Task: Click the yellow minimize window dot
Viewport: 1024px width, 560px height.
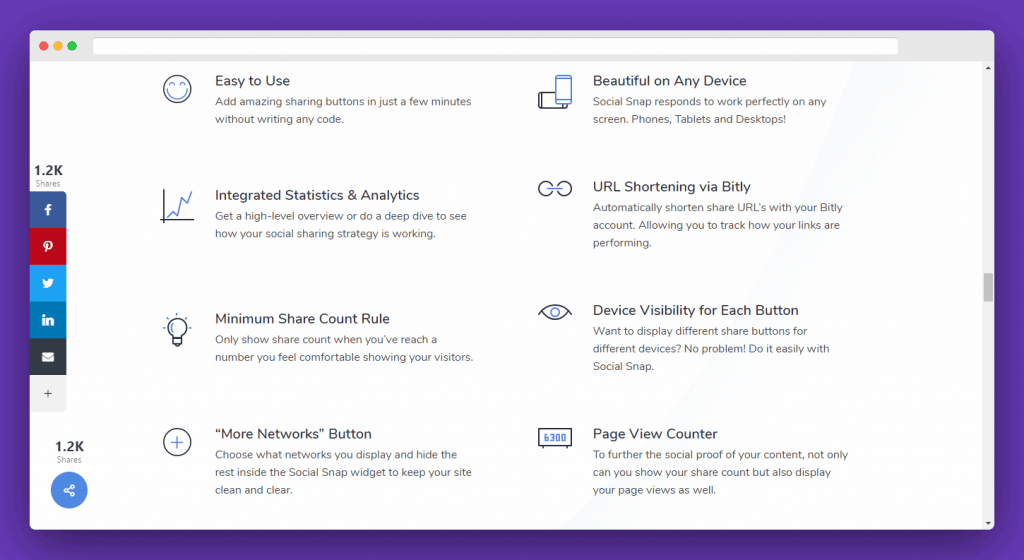Action: (58, 46)
